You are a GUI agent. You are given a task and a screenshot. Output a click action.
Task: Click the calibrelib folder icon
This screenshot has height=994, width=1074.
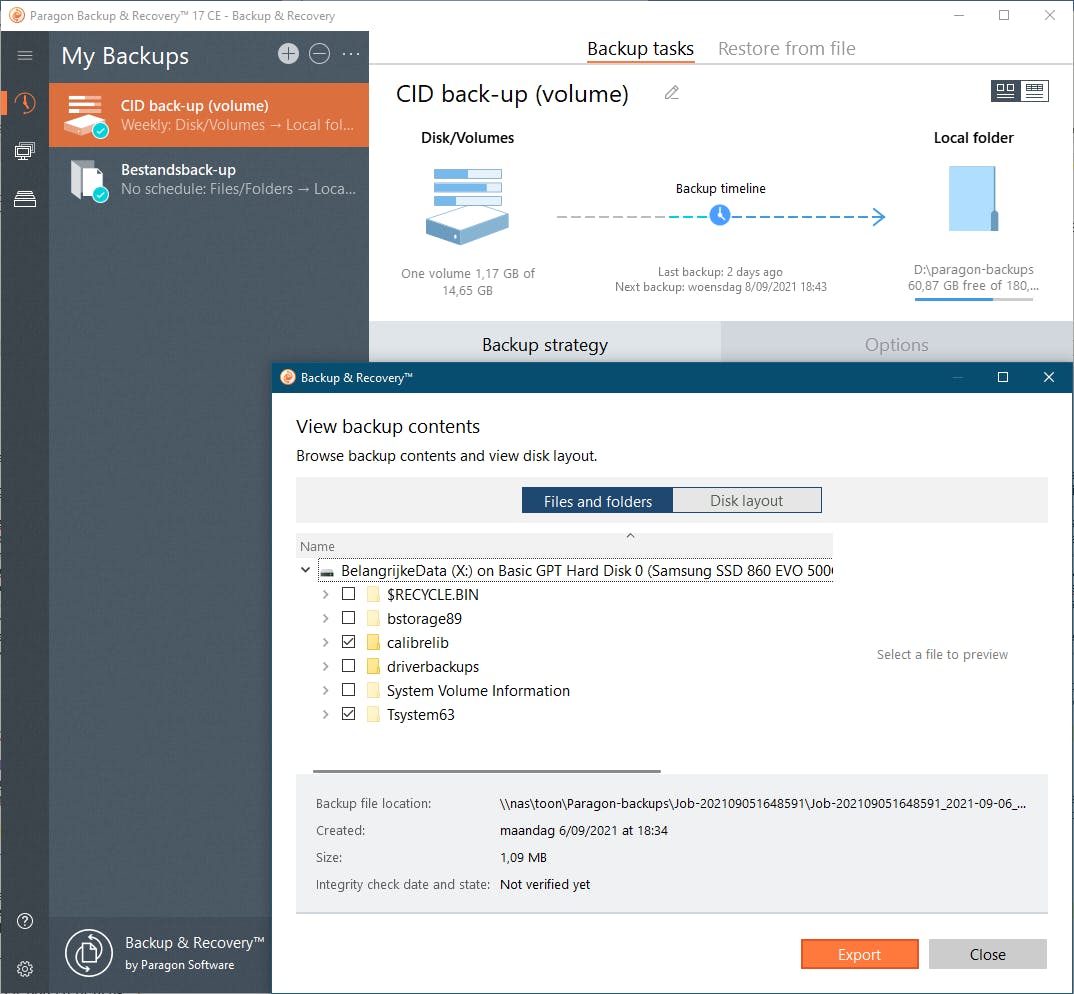click(373, 643)
